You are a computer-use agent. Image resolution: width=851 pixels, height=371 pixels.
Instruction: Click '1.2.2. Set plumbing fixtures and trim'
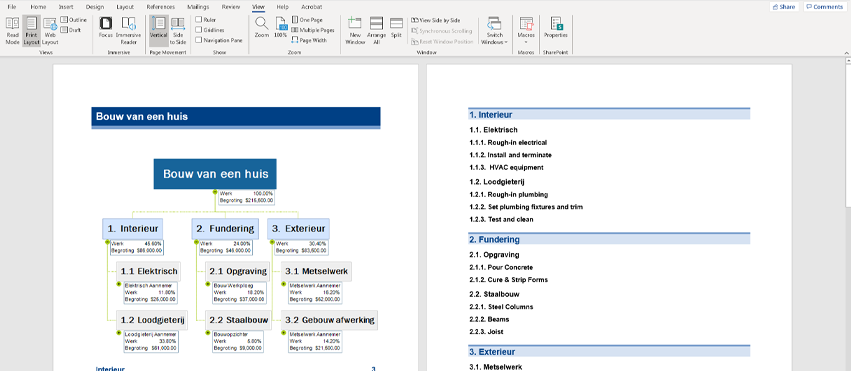(x=526, y=207)
